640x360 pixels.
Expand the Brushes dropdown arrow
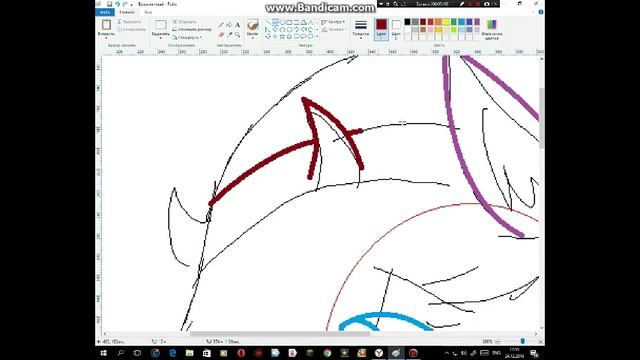coord(253,38)
